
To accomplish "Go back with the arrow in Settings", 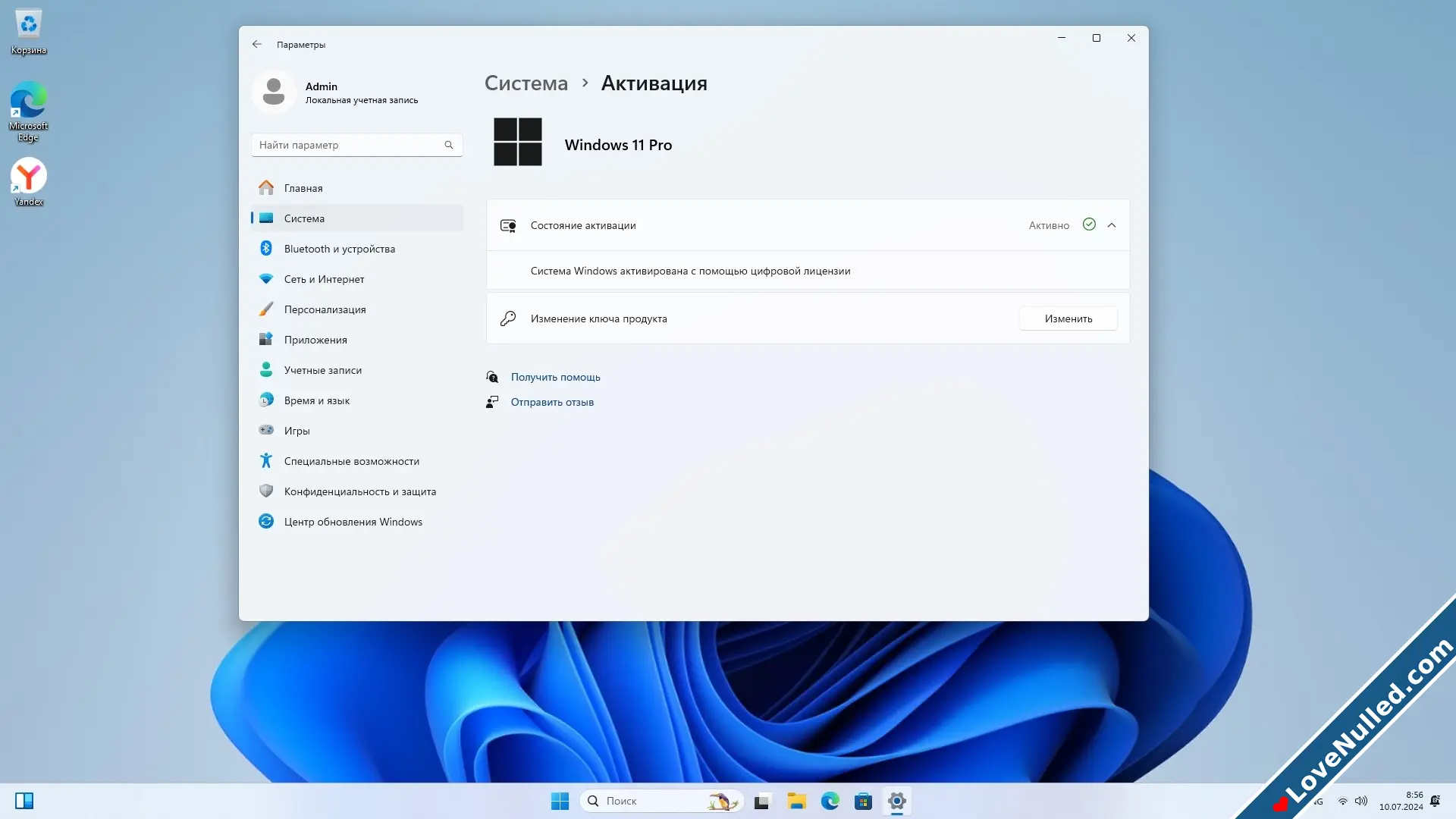I will click(x=257, y=44).
